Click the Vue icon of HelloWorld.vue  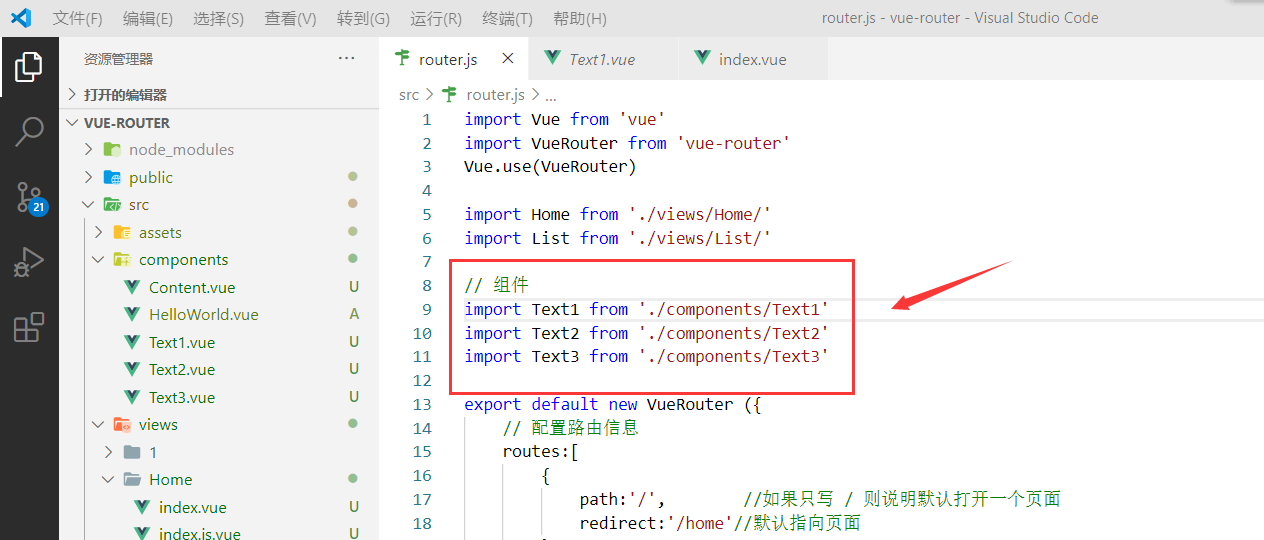click(132, 314)
